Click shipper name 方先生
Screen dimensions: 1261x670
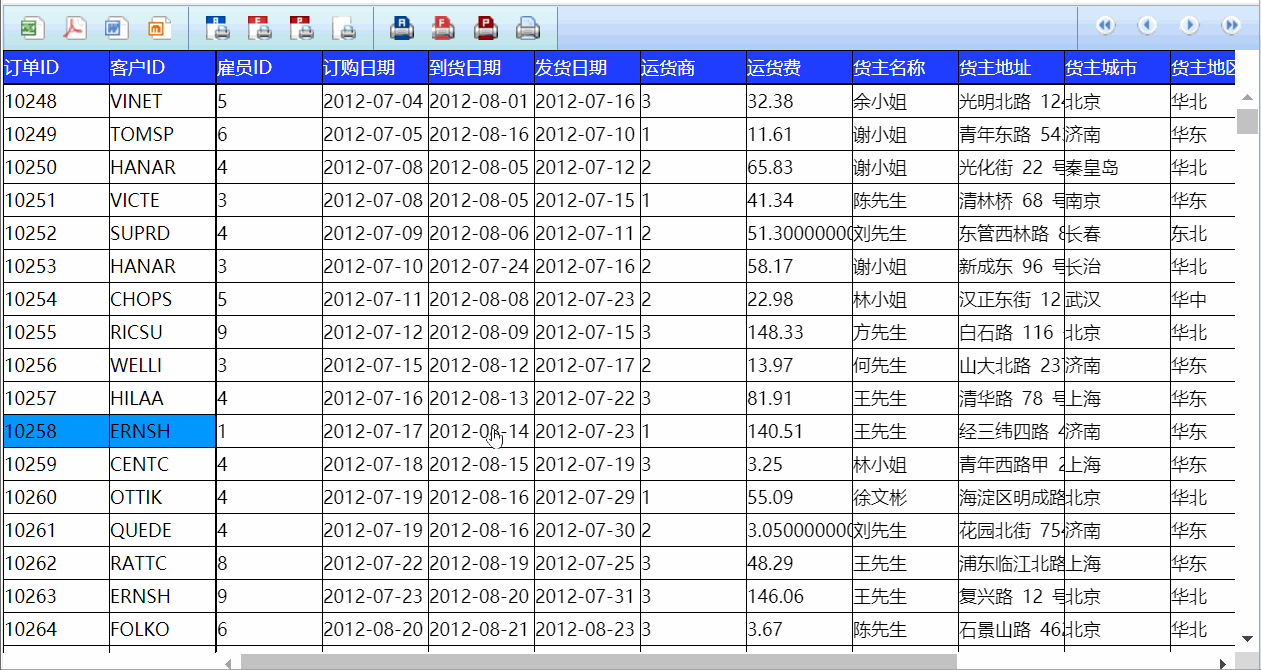click(x=905, y=332)
